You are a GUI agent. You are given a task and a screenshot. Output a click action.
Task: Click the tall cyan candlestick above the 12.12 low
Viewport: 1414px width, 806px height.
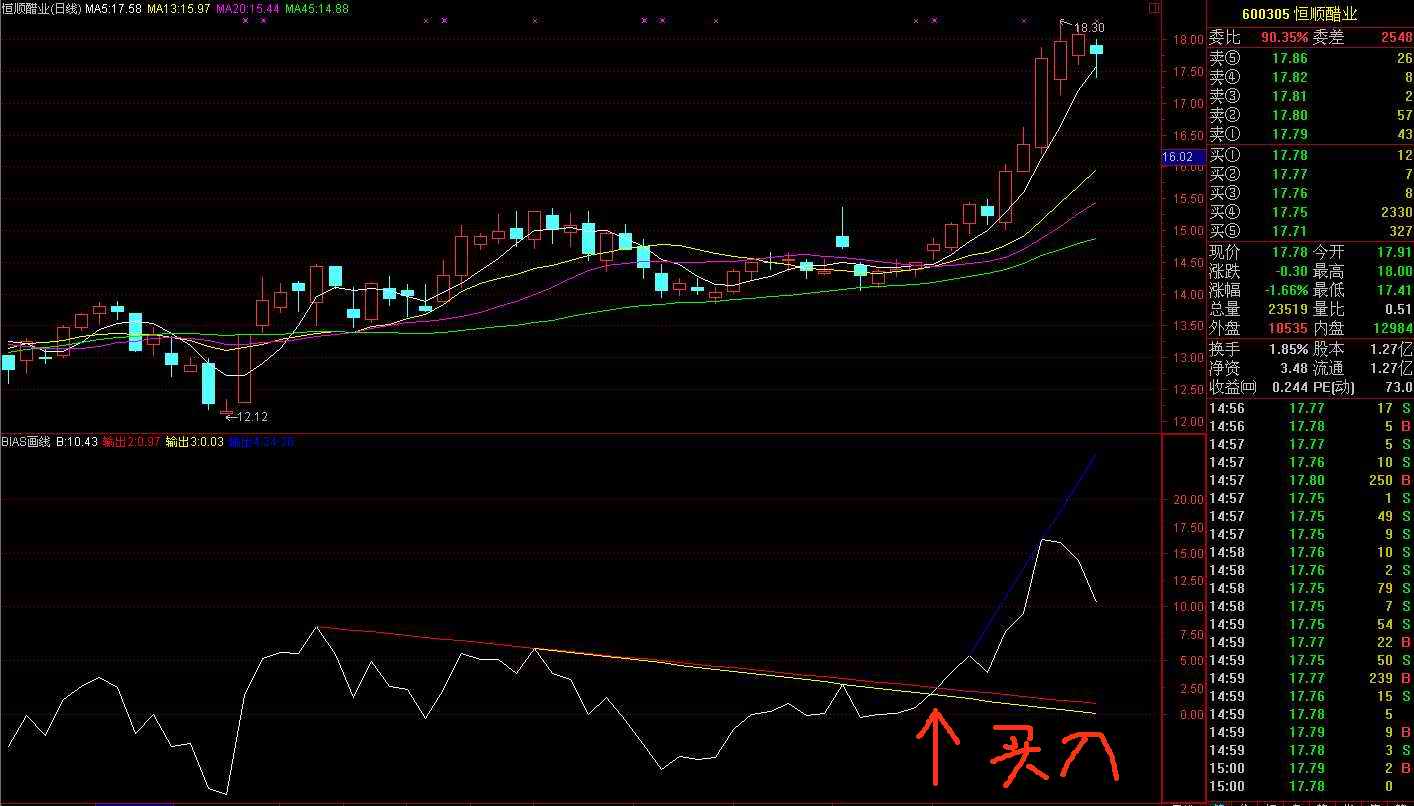click(x=208, y=383)
